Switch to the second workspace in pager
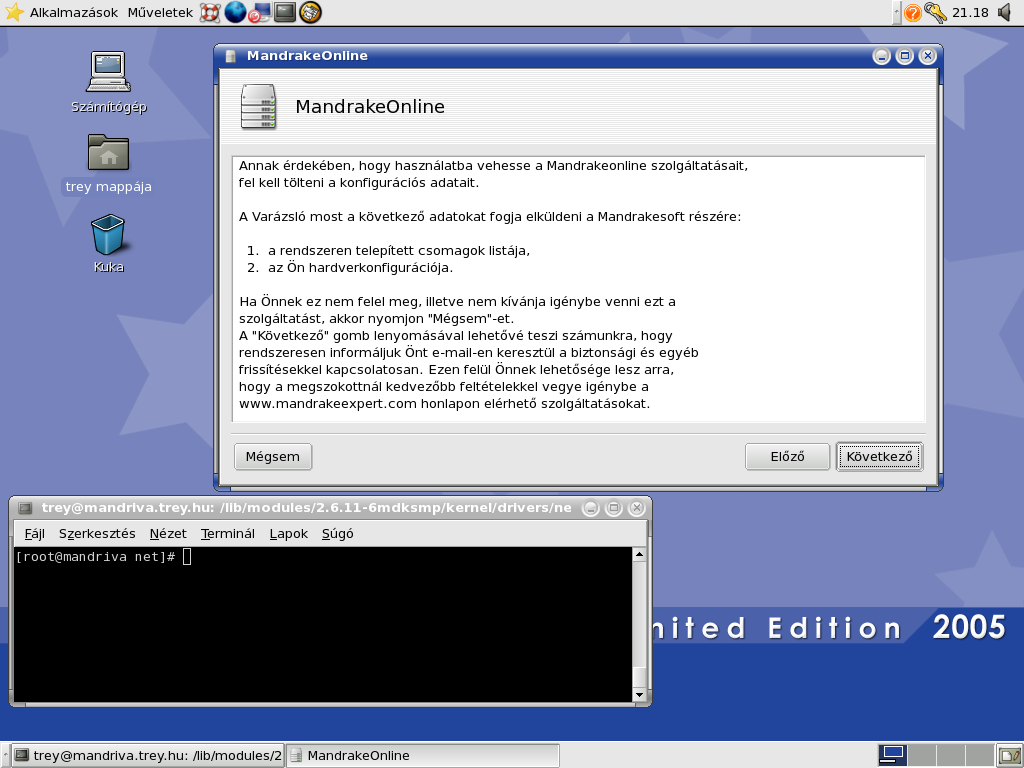 921,755
